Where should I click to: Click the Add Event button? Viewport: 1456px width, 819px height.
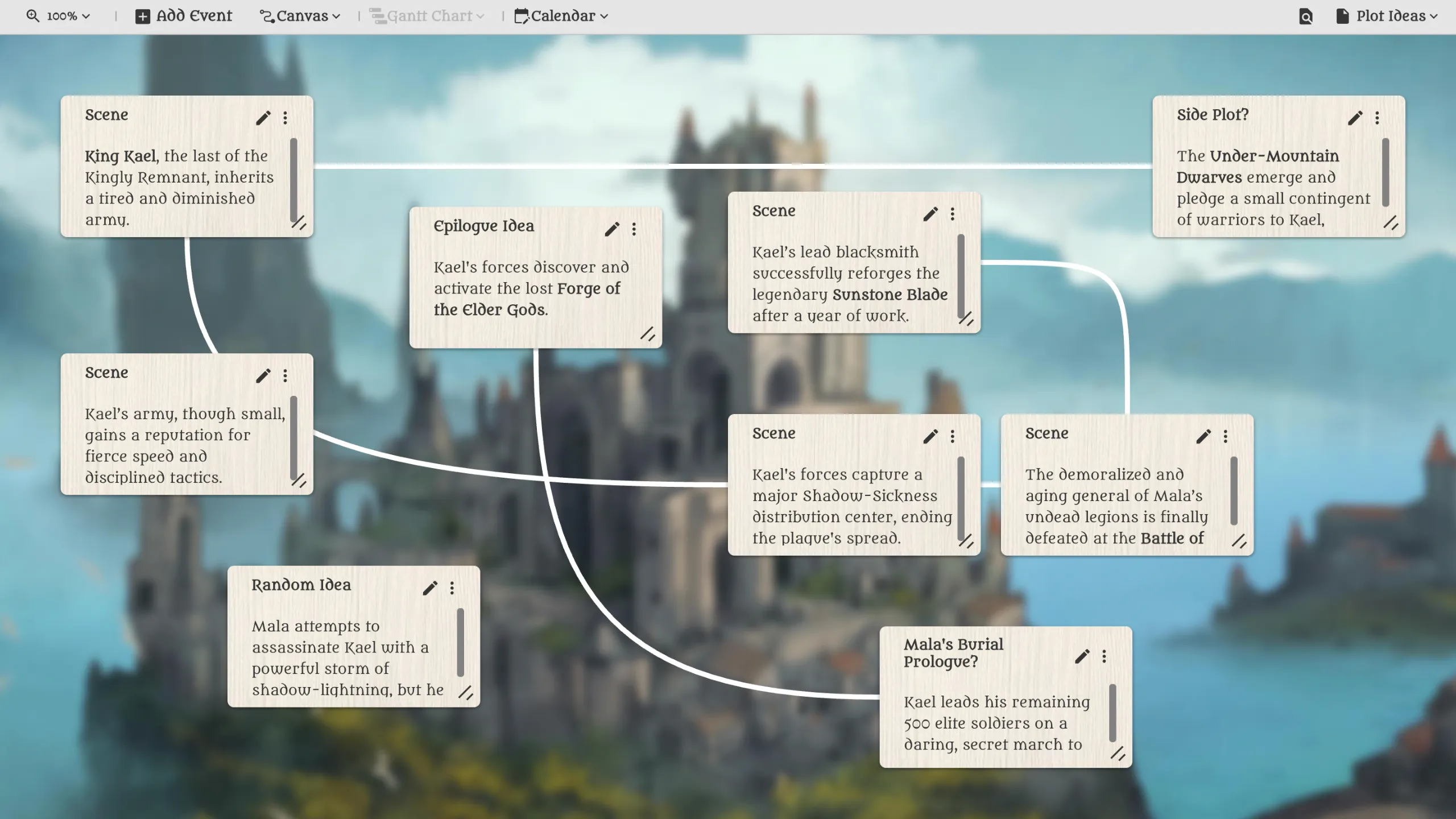tap(184, 16)
